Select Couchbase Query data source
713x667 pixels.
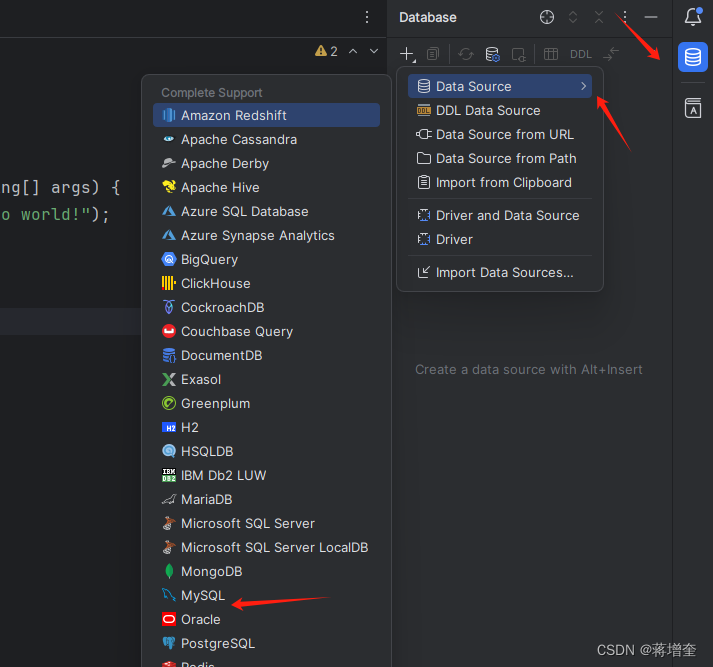(x=266, y=331)
